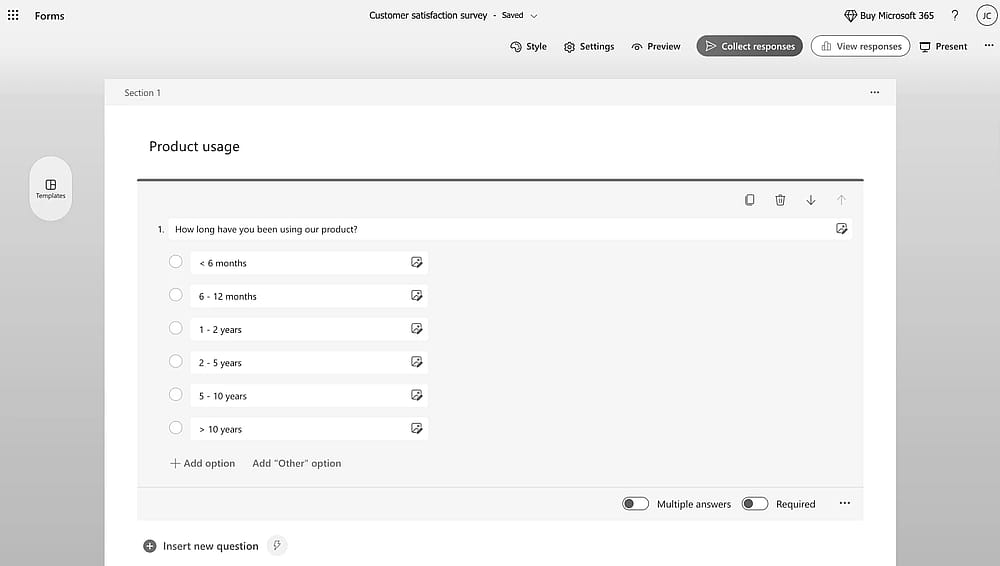The image size is (1000, 566).
Task: Add "Other" option to the question
Action: click(x=297, y=463)
